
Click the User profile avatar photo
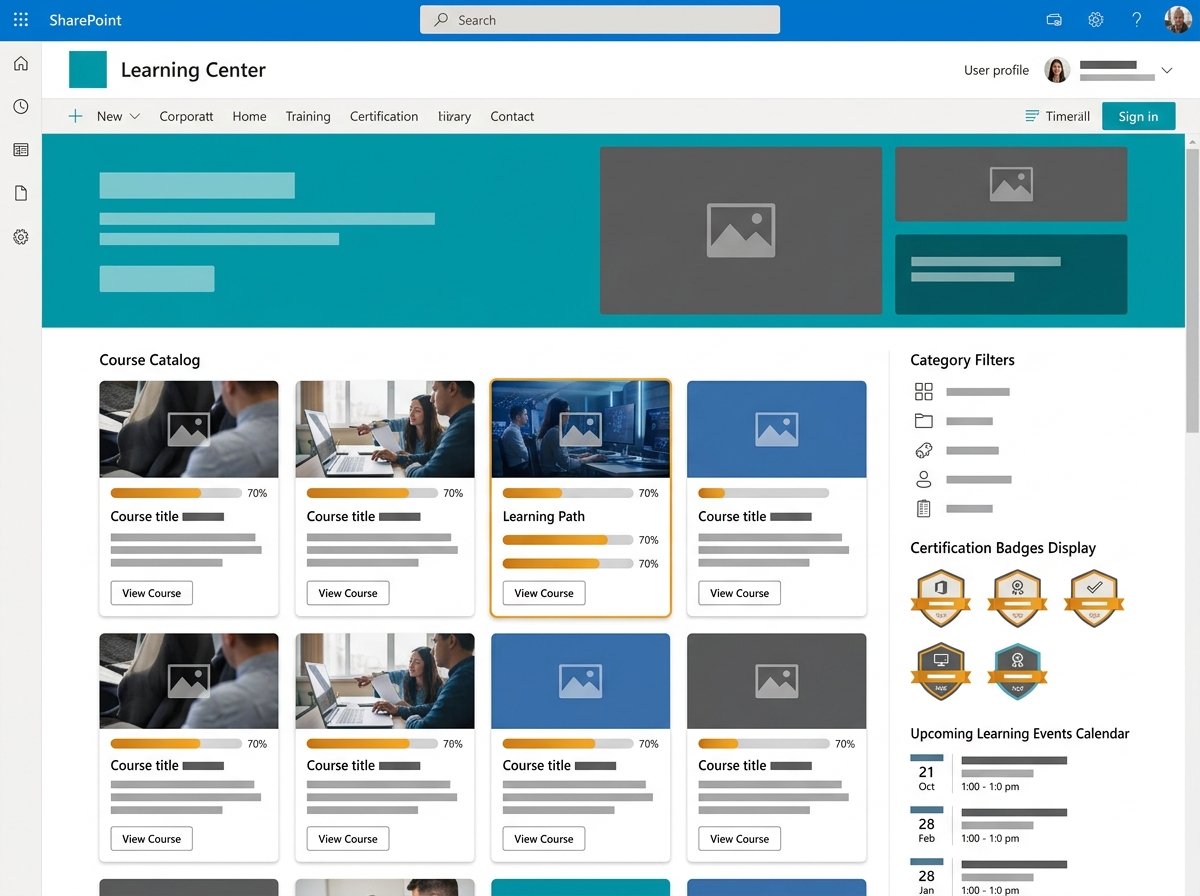point(1057,70)
